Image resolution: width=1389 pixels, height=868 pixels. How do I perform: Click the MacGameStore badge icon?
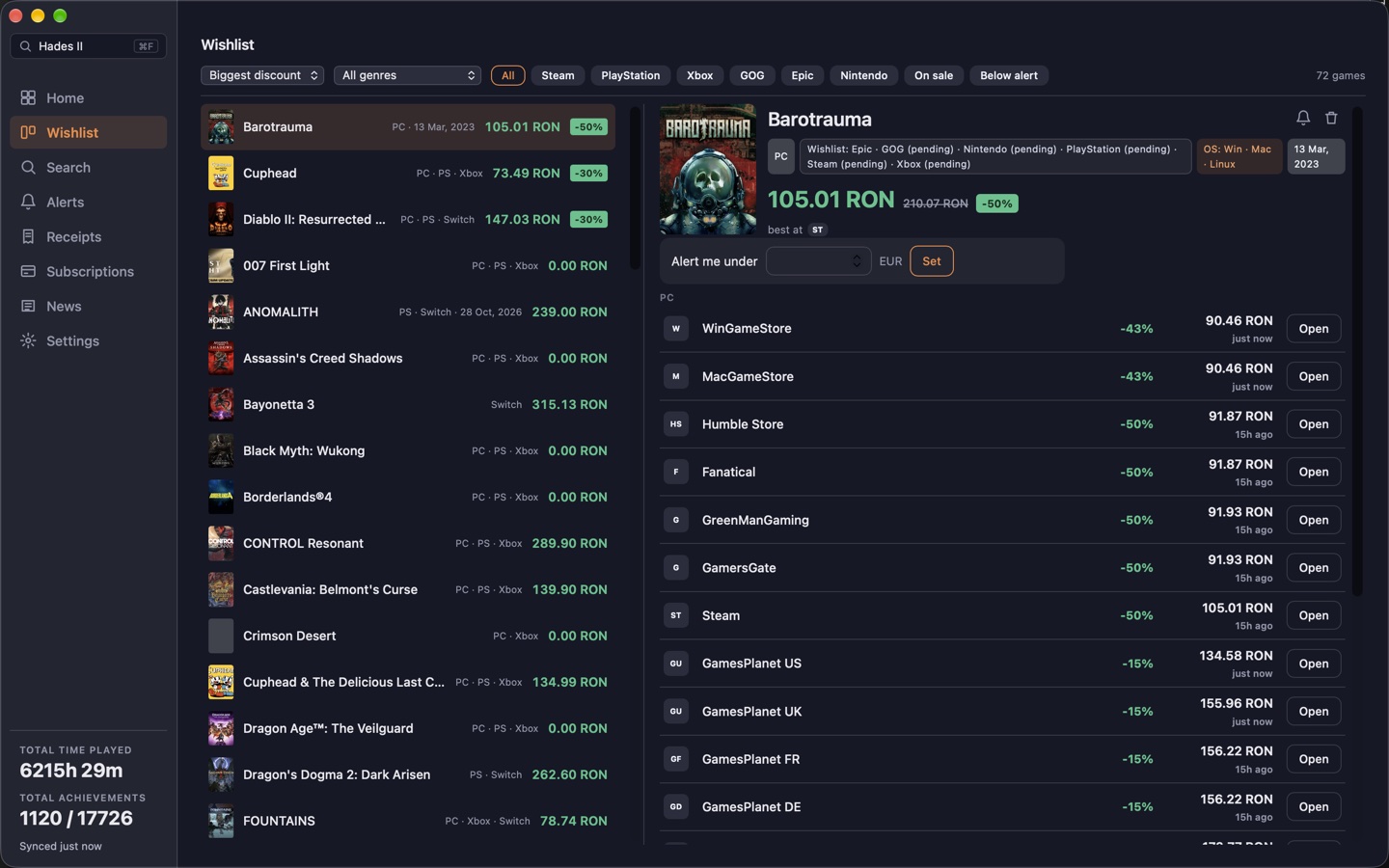coord(676,377)
